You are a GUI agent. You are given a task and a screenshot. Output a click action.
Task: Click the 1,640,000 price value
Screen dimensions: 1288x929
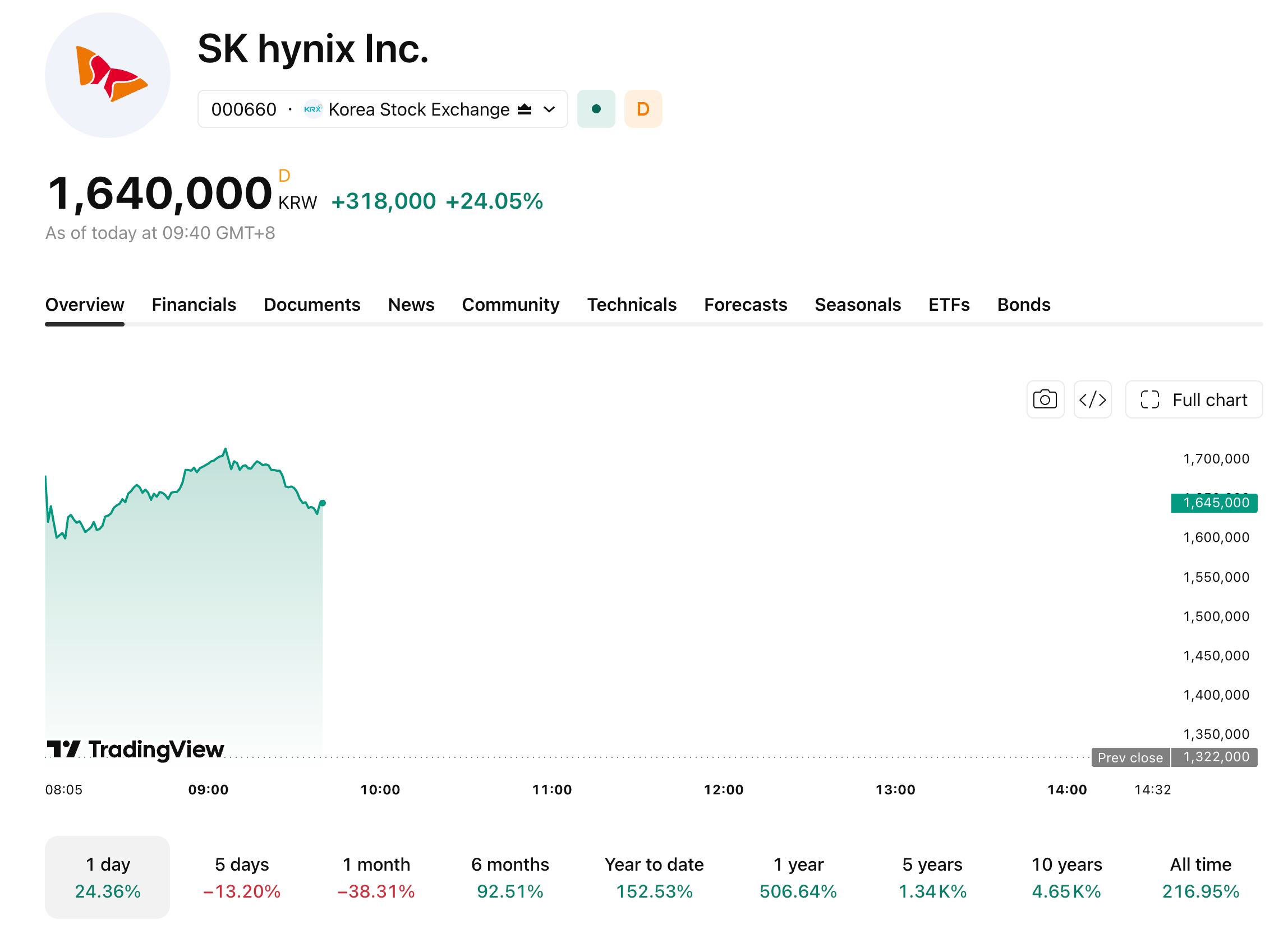coord(159,194)
